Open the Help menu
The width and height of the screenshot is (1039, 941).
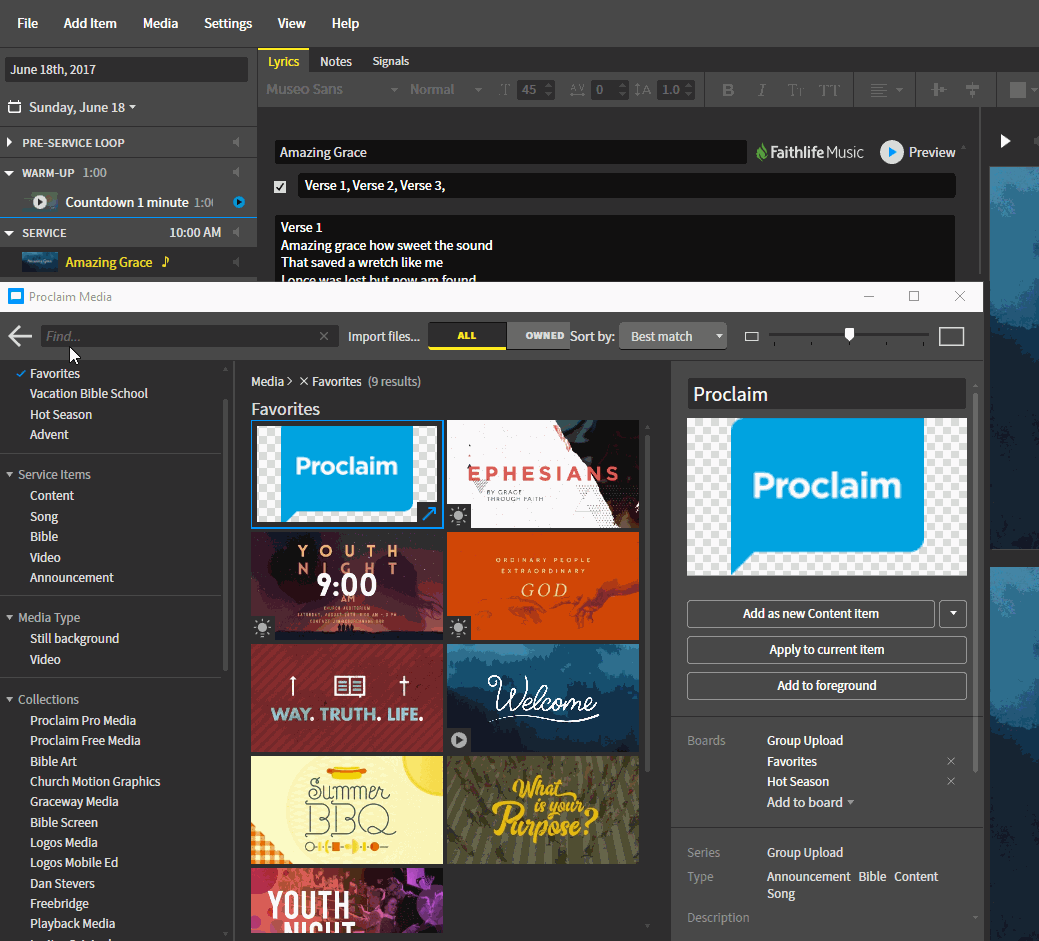pyautogui.click(x=345, y=23)
